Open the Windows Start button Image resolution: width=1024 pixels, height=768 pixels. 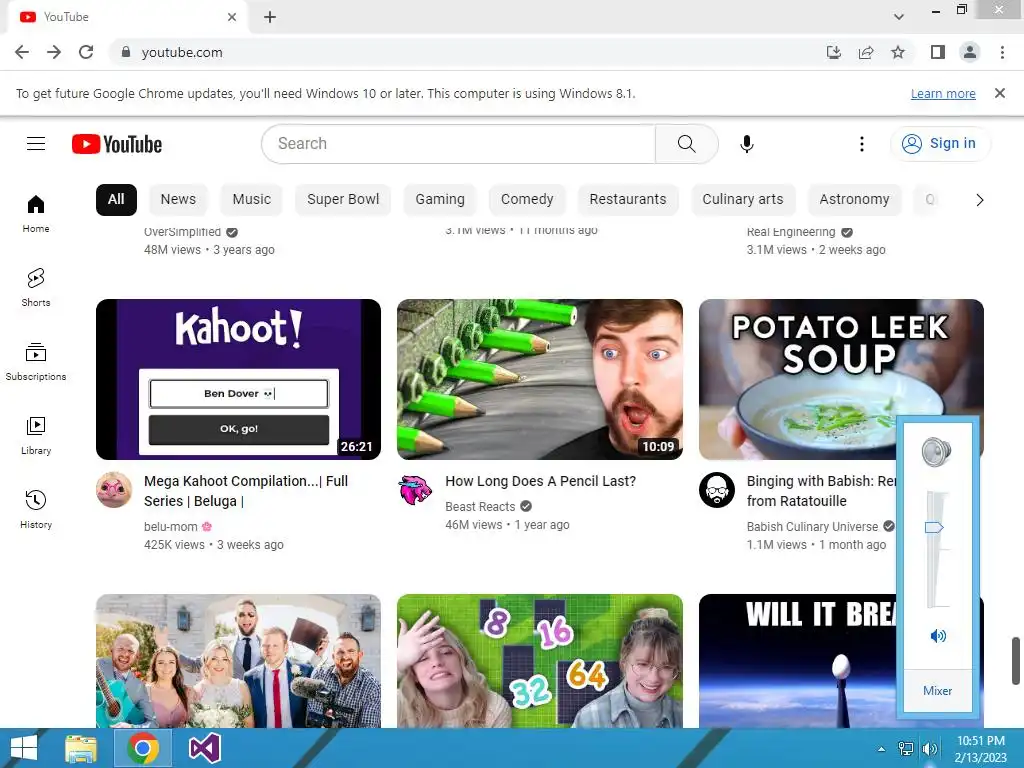(x=24, y=748)
